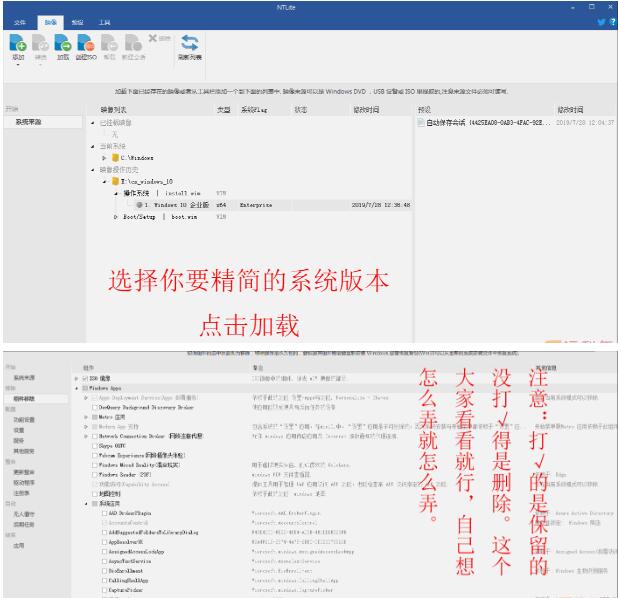Screen dimensions: 618x598
Task: Toggle the Skype ORTC checkbox
Action: (x=95, y=446)
